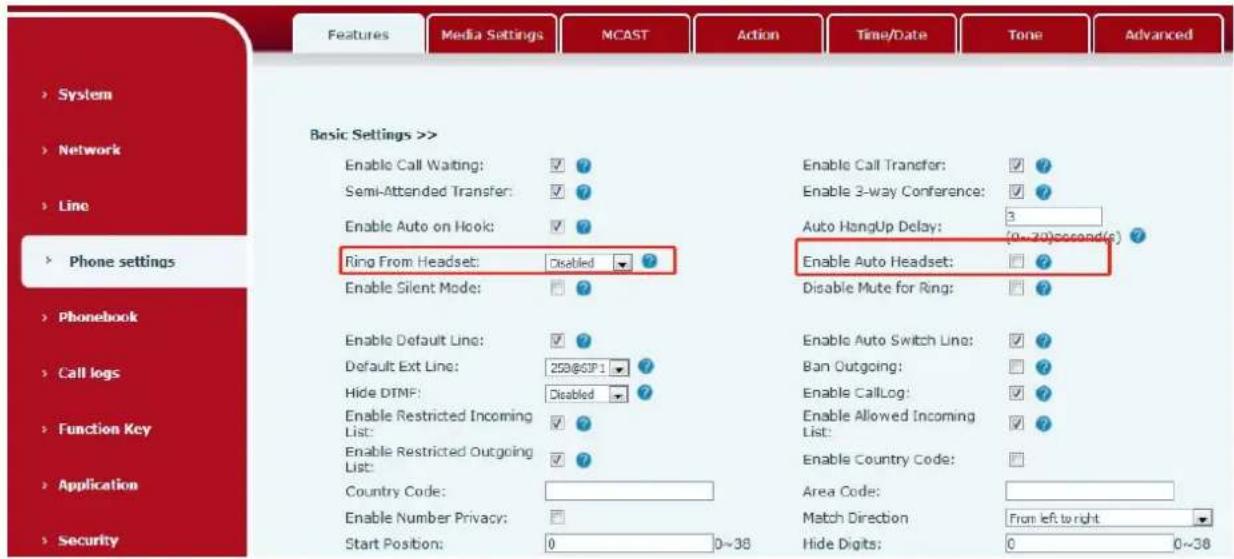The image size is (1234, 559).
Task: Open help for Enable CallLog
Action: click(x=1042, y=392)
